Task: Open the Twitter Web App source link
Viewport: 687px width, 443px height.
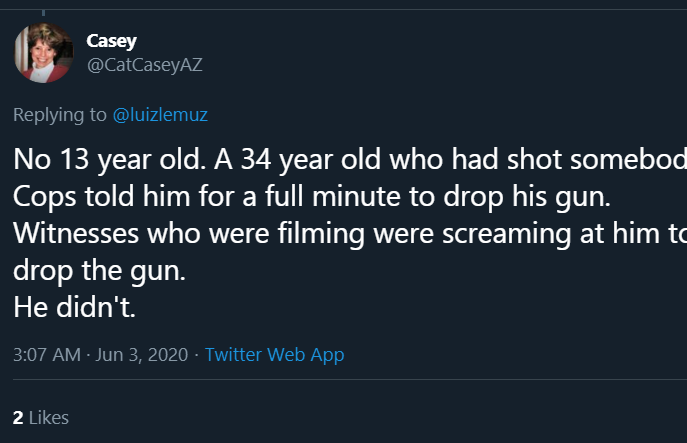Action: tap(274, 354)
